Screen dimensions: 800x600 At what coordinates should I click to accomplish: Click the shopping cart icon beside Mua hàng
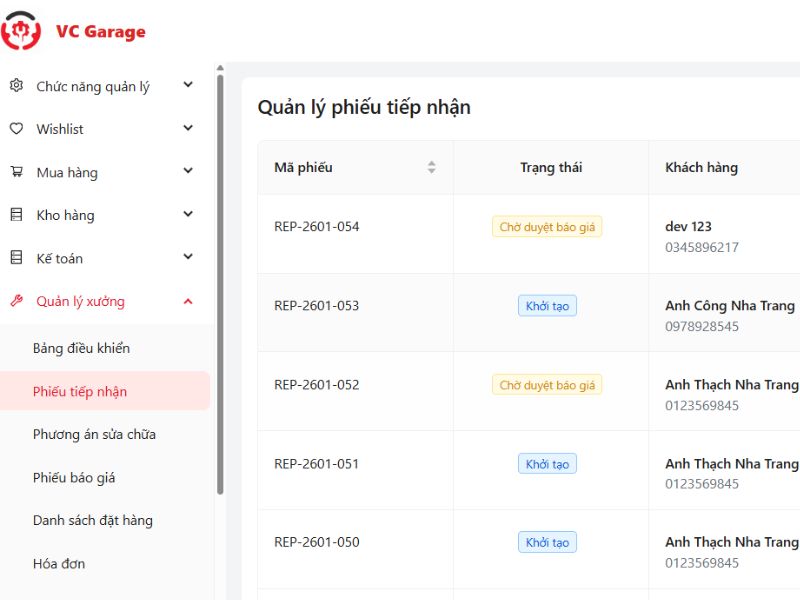pyautogui.click(x=19, y=172)
